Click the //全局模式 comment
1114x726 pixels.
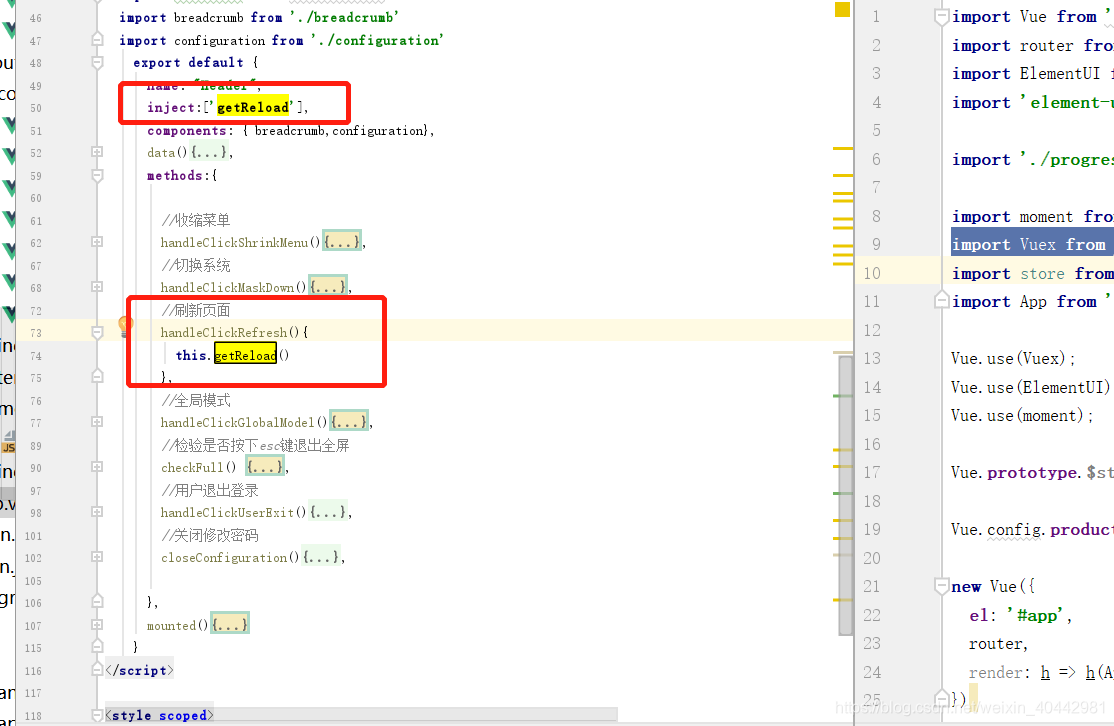click(195, 400)
